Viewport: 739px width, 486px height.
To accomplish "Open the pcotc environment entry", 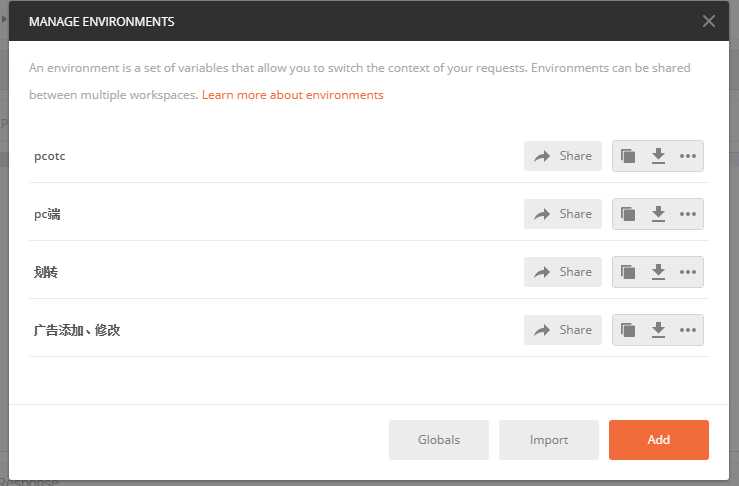I will (x=50, y=156).
